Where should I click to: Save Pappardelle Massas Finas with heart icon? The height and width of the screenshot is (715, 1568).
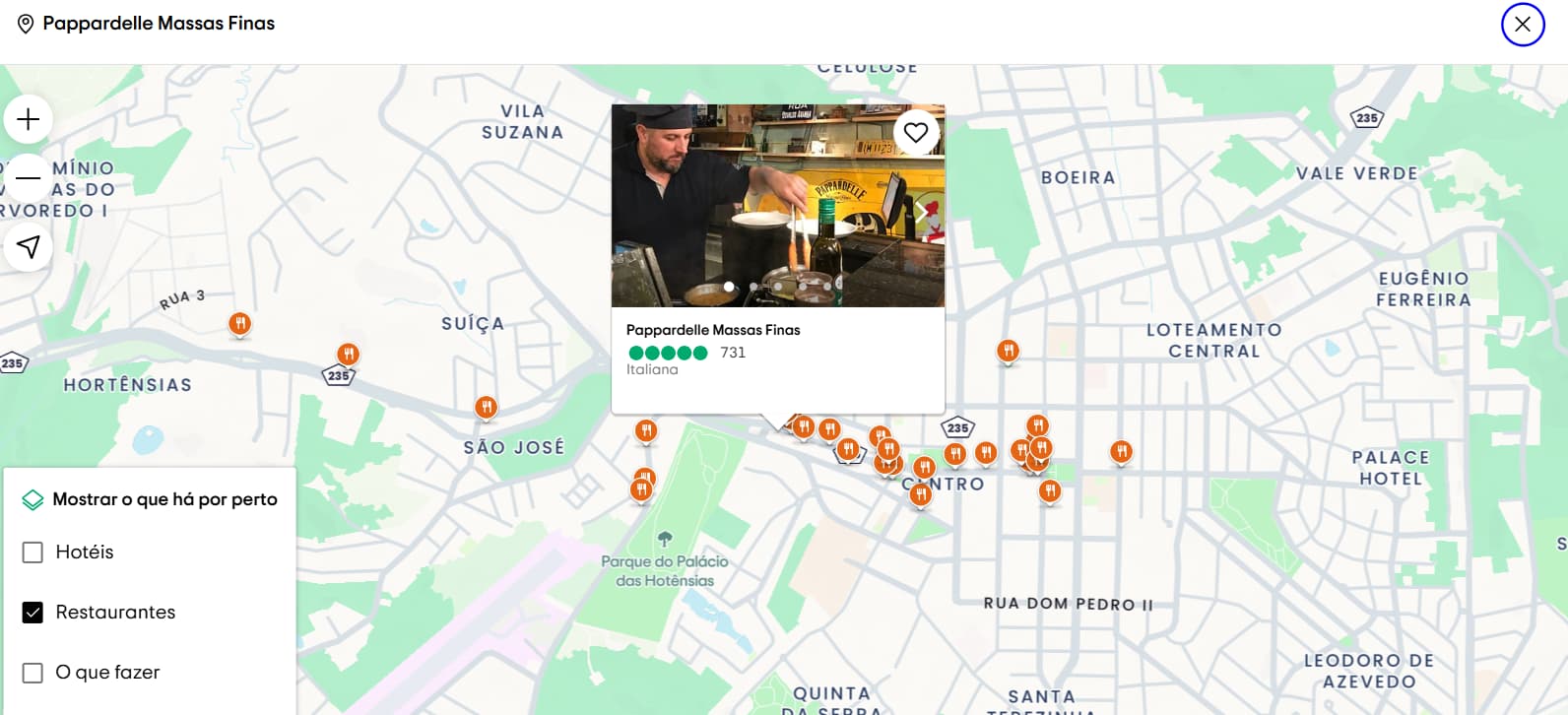tap(916, 132)
